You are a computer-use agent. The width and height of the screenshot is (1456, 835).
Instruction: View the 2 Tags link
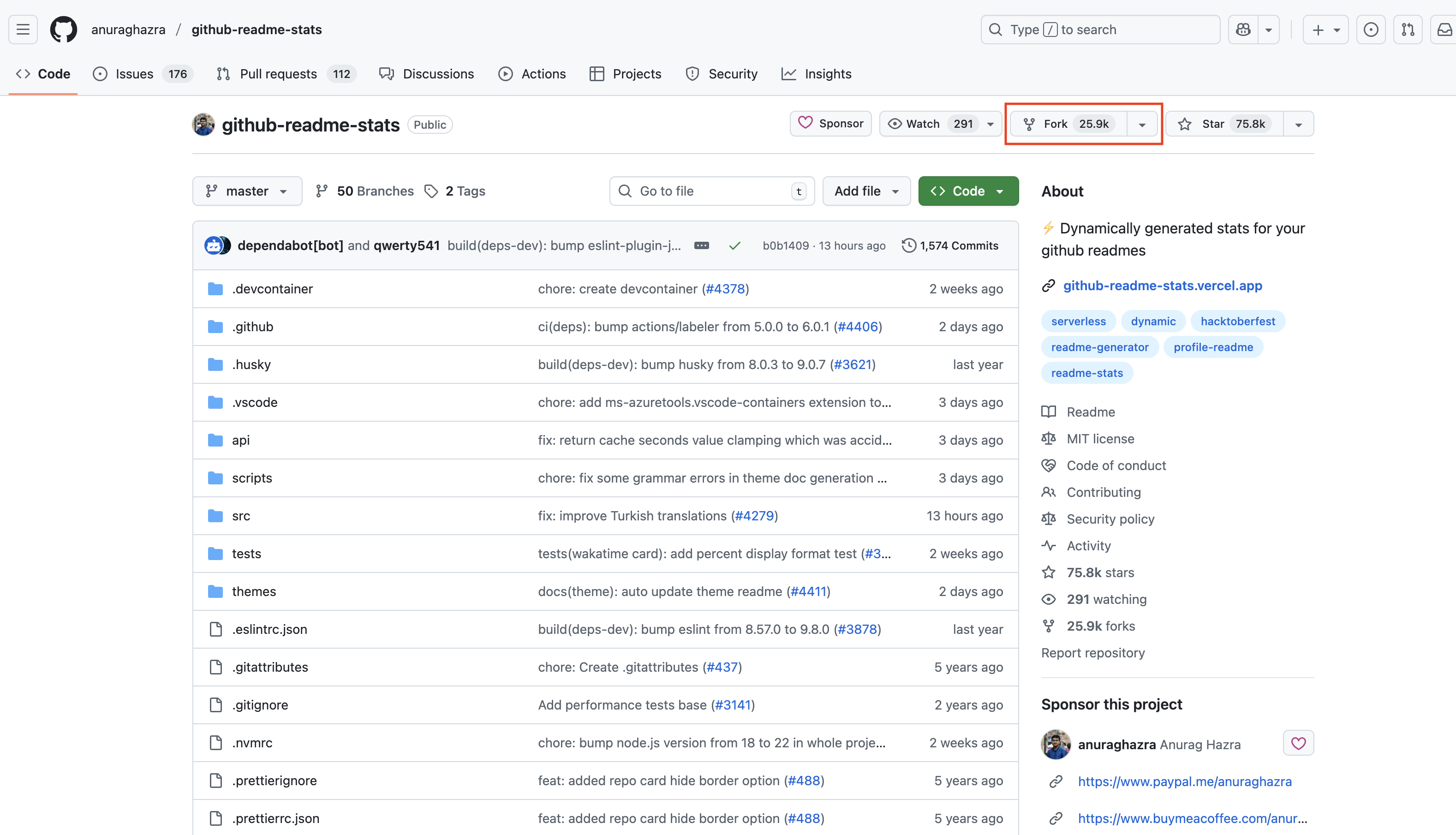[x=455, y=191]
